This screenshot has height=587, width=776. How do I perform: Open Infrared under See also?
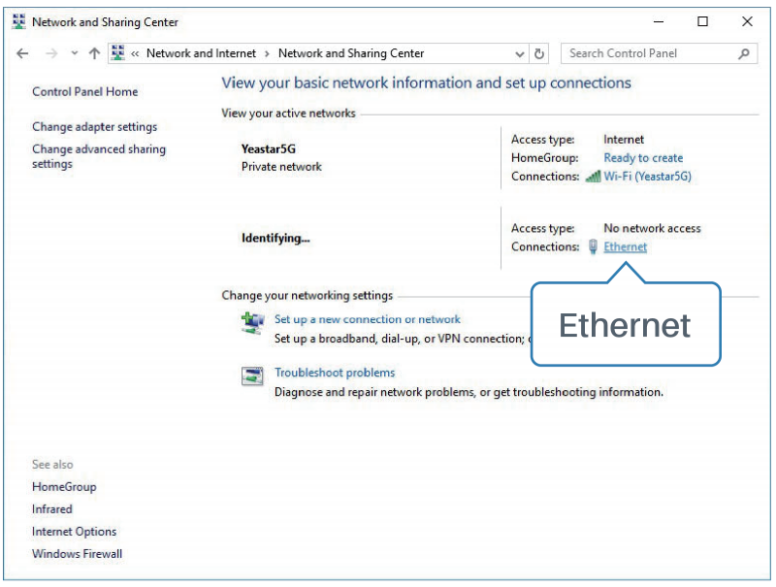52,509
